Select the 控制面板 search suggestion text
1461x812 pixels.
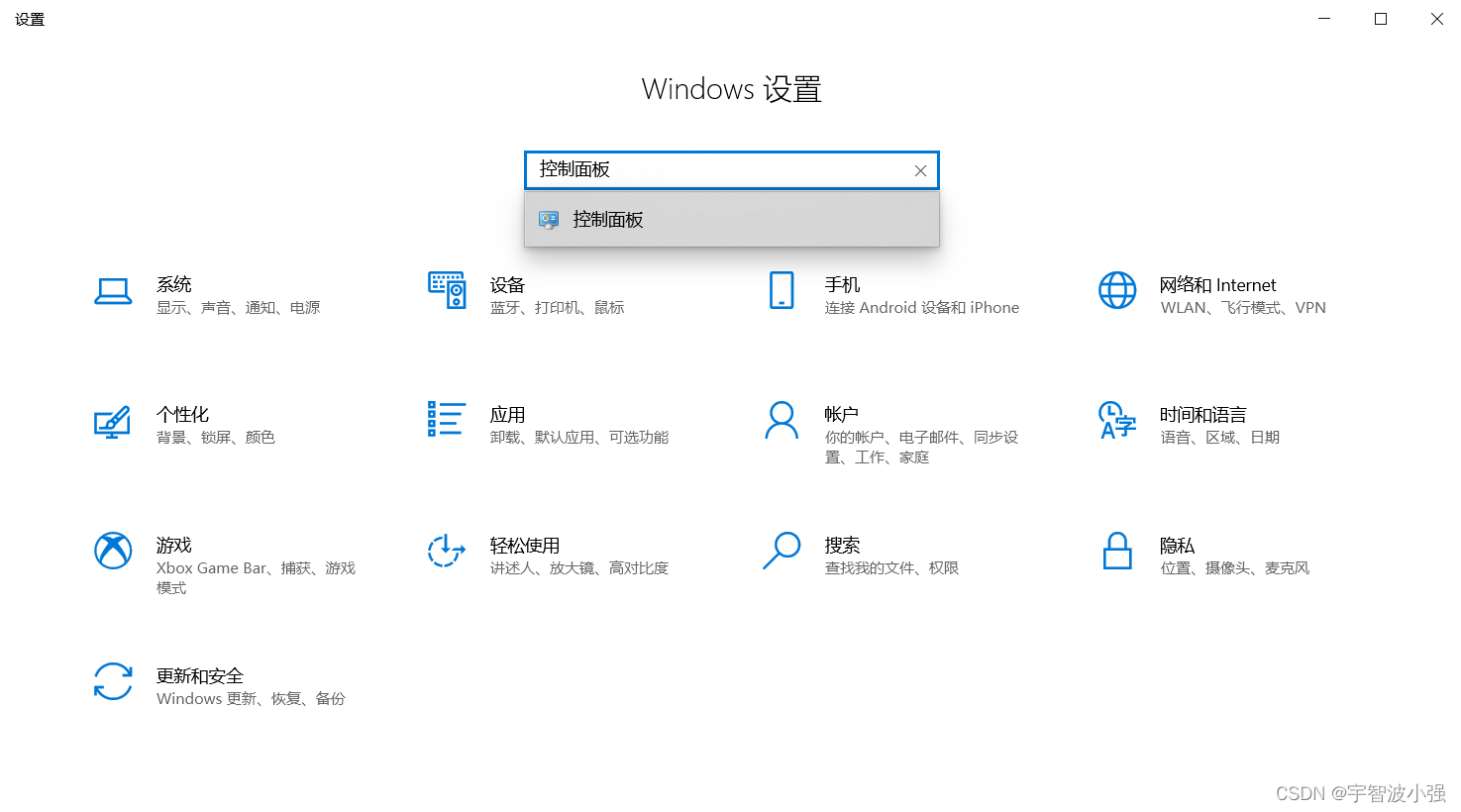608,220
